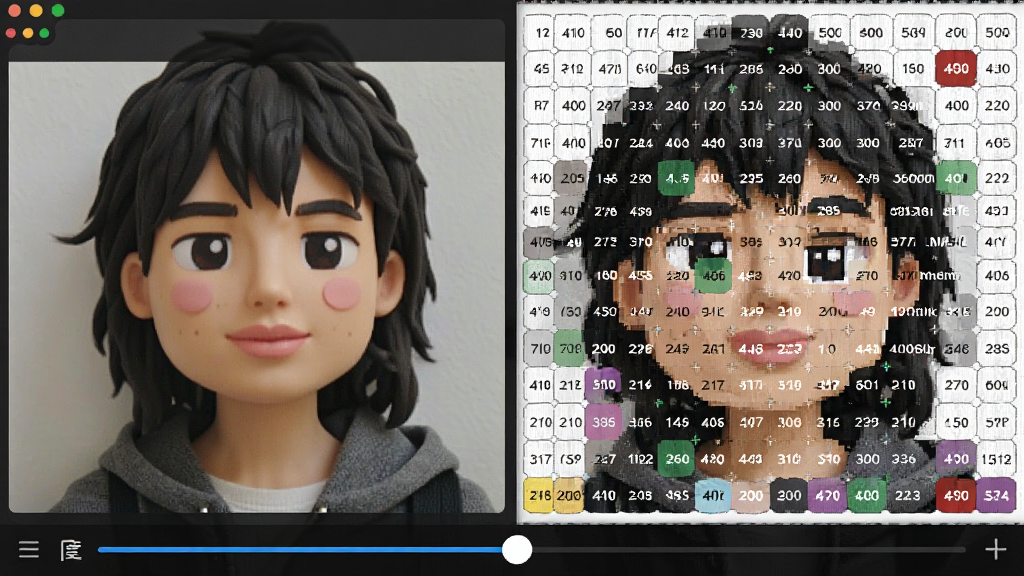Select the white 604 grid cell
1024x576 pixels.
coord(996,385)
